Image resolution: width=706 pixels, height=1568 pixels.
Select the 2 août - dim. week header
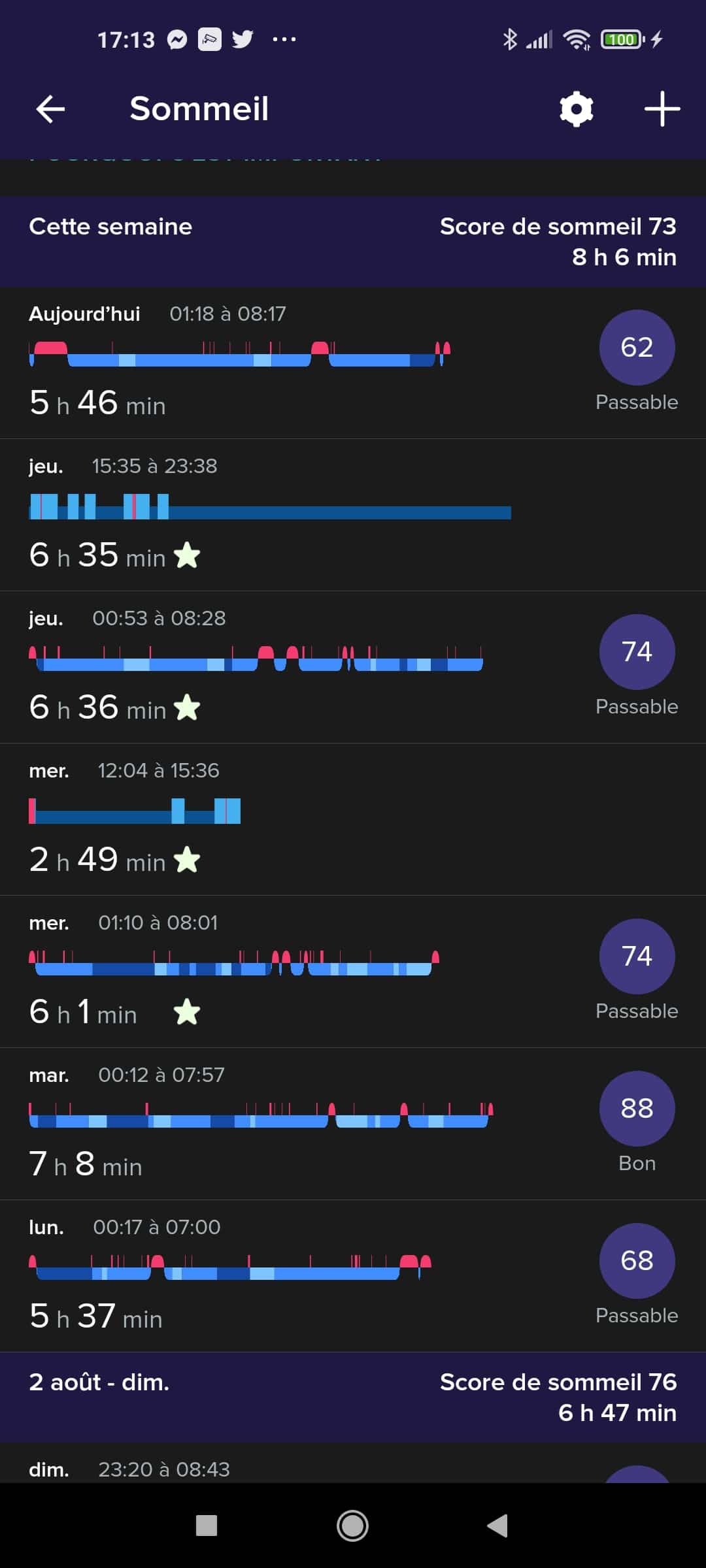coord(353,1397)
